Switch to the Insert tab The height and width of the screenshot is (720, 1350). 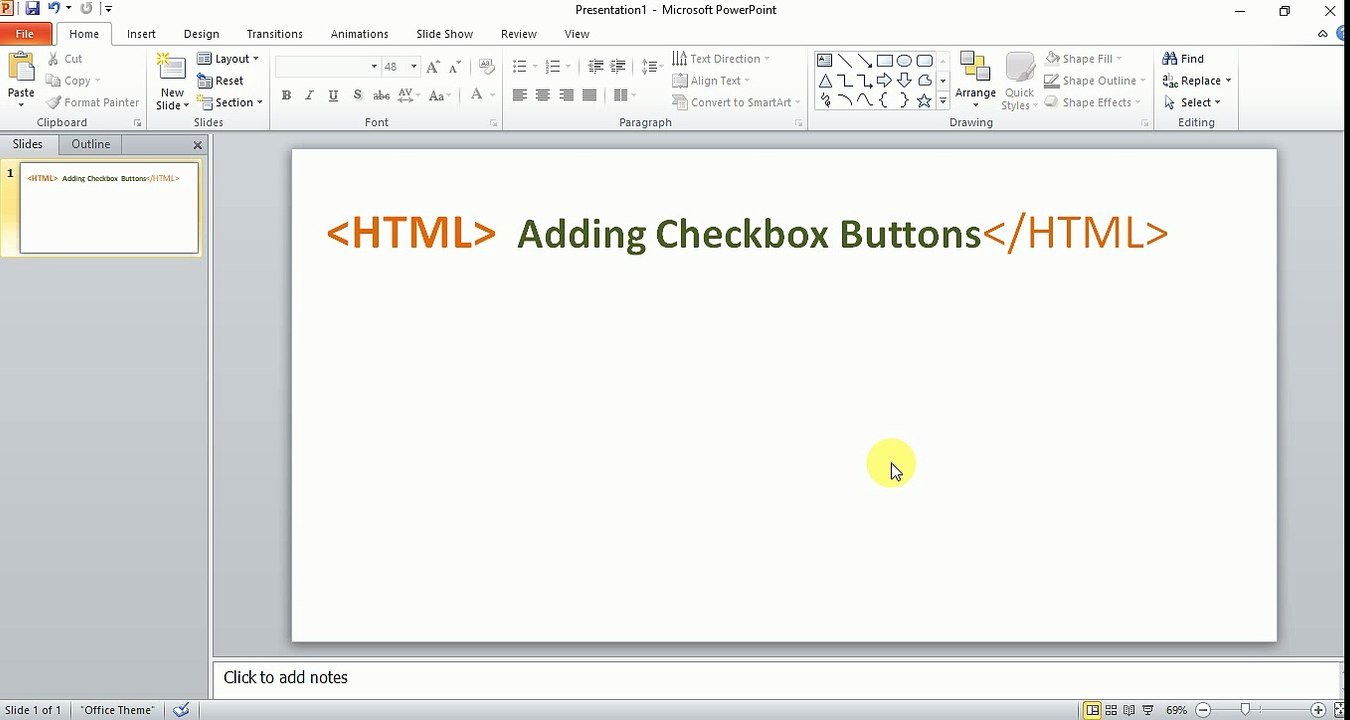[141, 34]
